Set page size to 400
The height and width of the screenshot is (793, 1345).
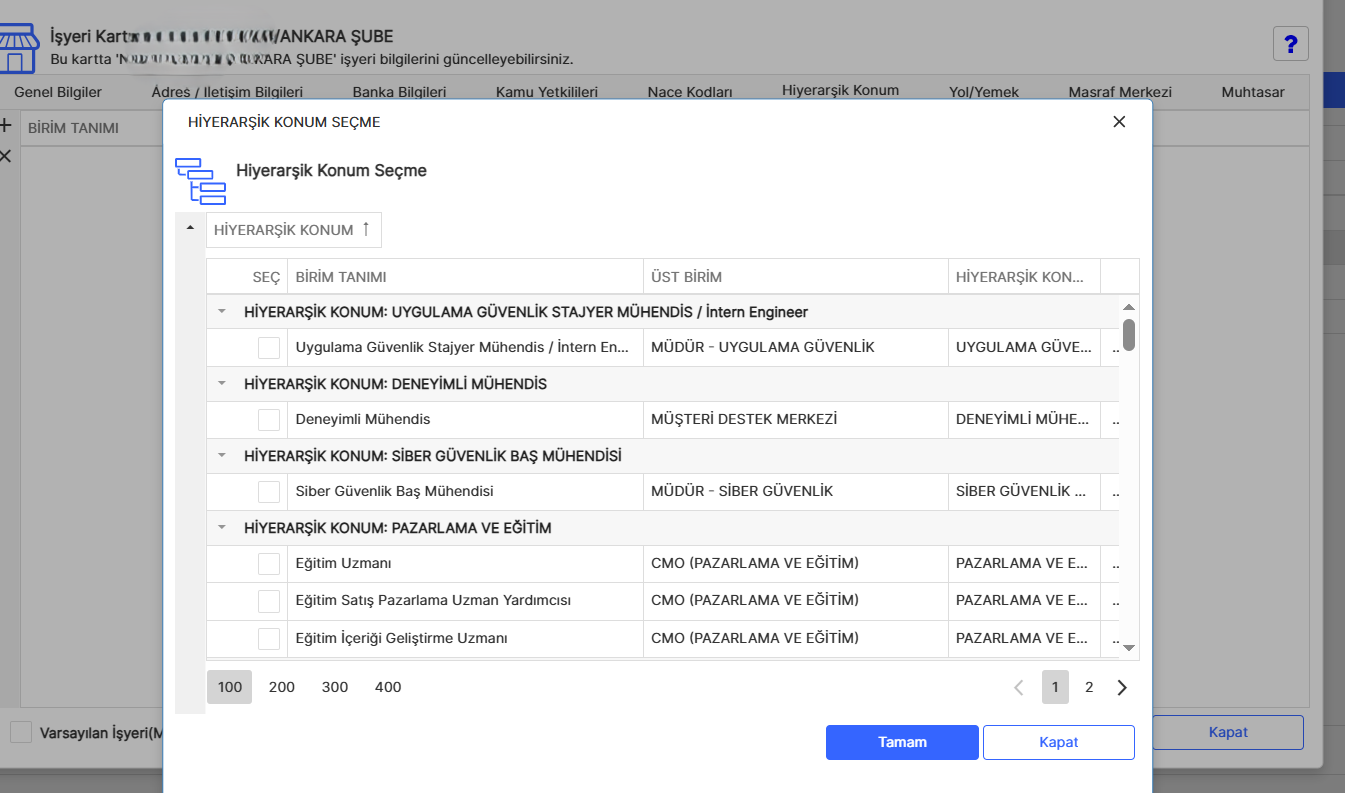pyautogui.click(x=388, y=687)
